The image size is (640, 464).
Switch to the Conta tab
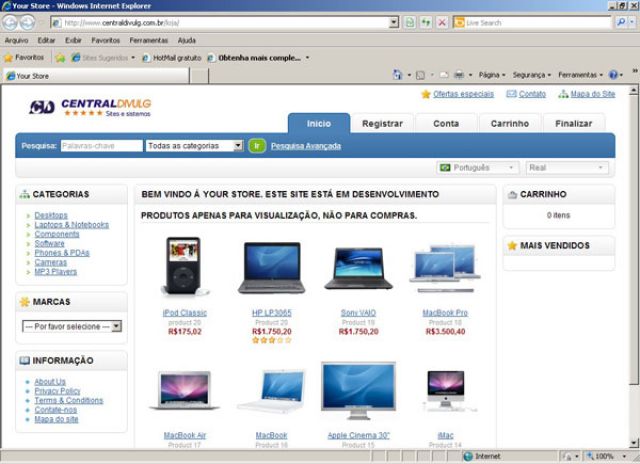pyautogui.click(x=446, y=124)
